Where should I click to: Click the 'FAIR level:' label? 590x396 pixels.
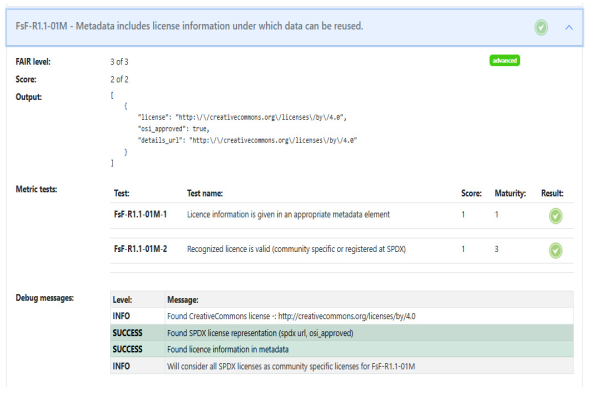(33, 62)
